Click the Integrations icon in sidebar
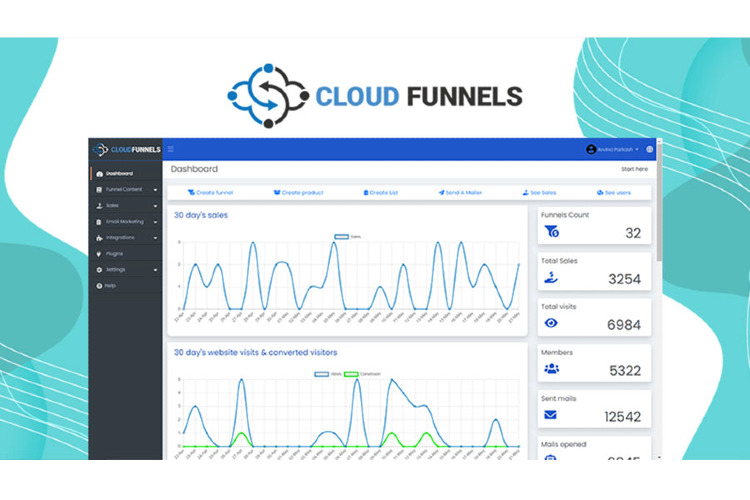Screen dimensions: 750x500 point(99,238)
